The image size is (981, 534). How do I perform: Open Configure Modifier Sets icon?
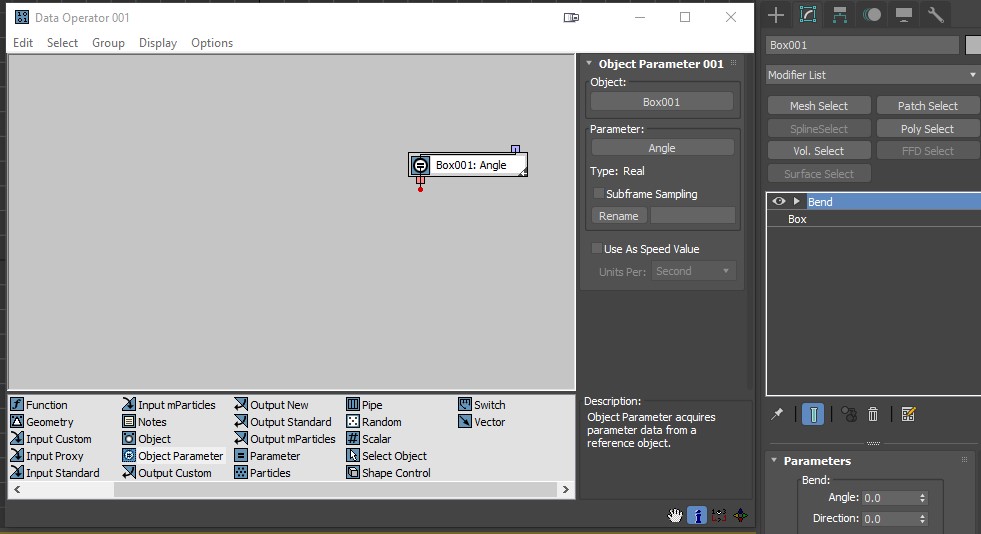908,414
